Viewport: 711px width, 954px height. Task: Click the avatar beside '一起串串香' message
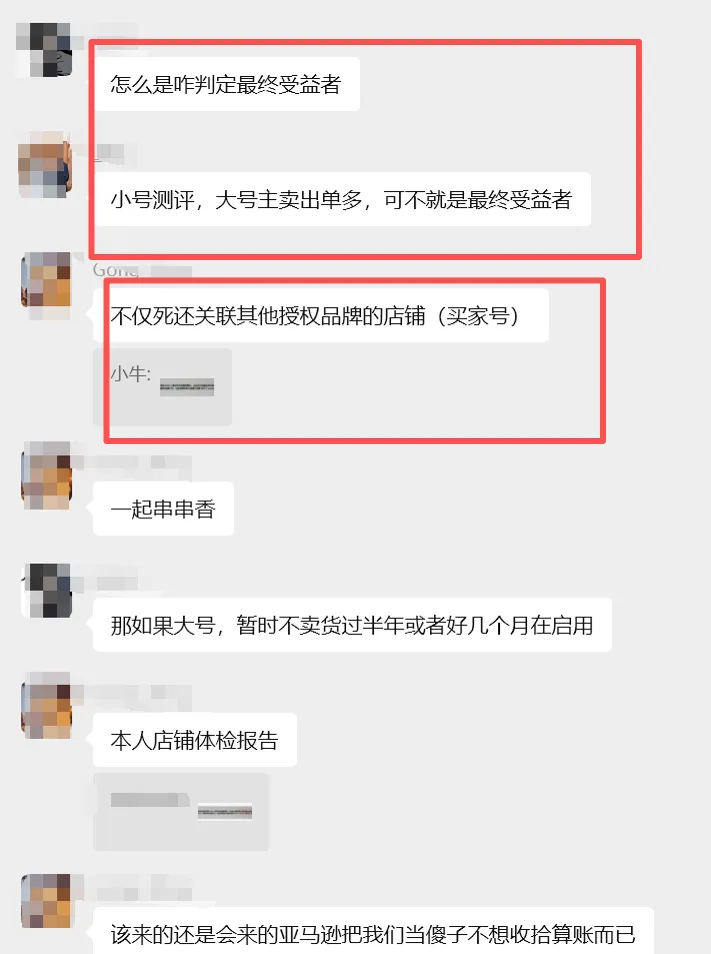coord(47,475)
